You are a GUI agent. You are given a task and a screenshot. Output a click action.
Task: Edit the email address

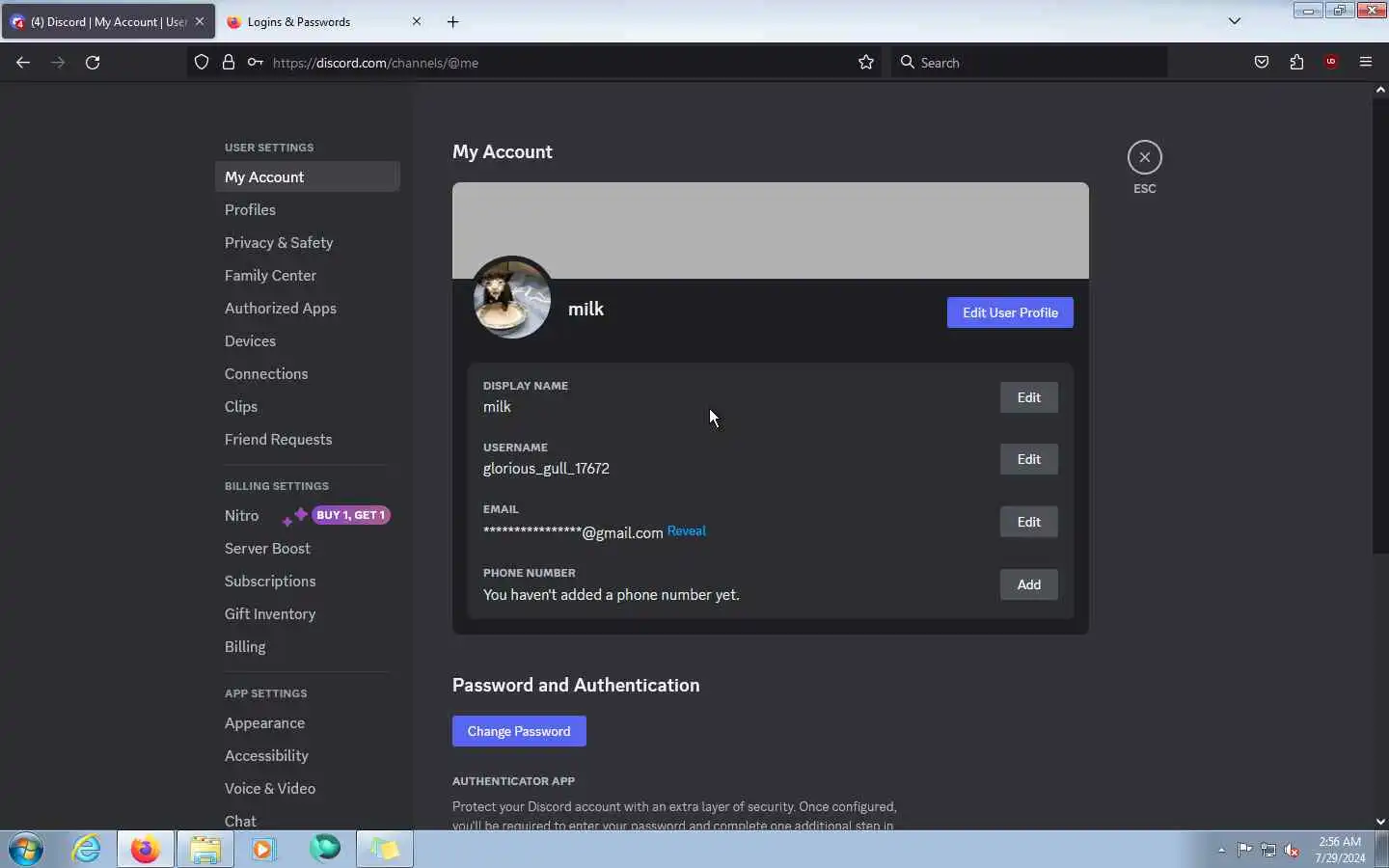[1028, 522]
